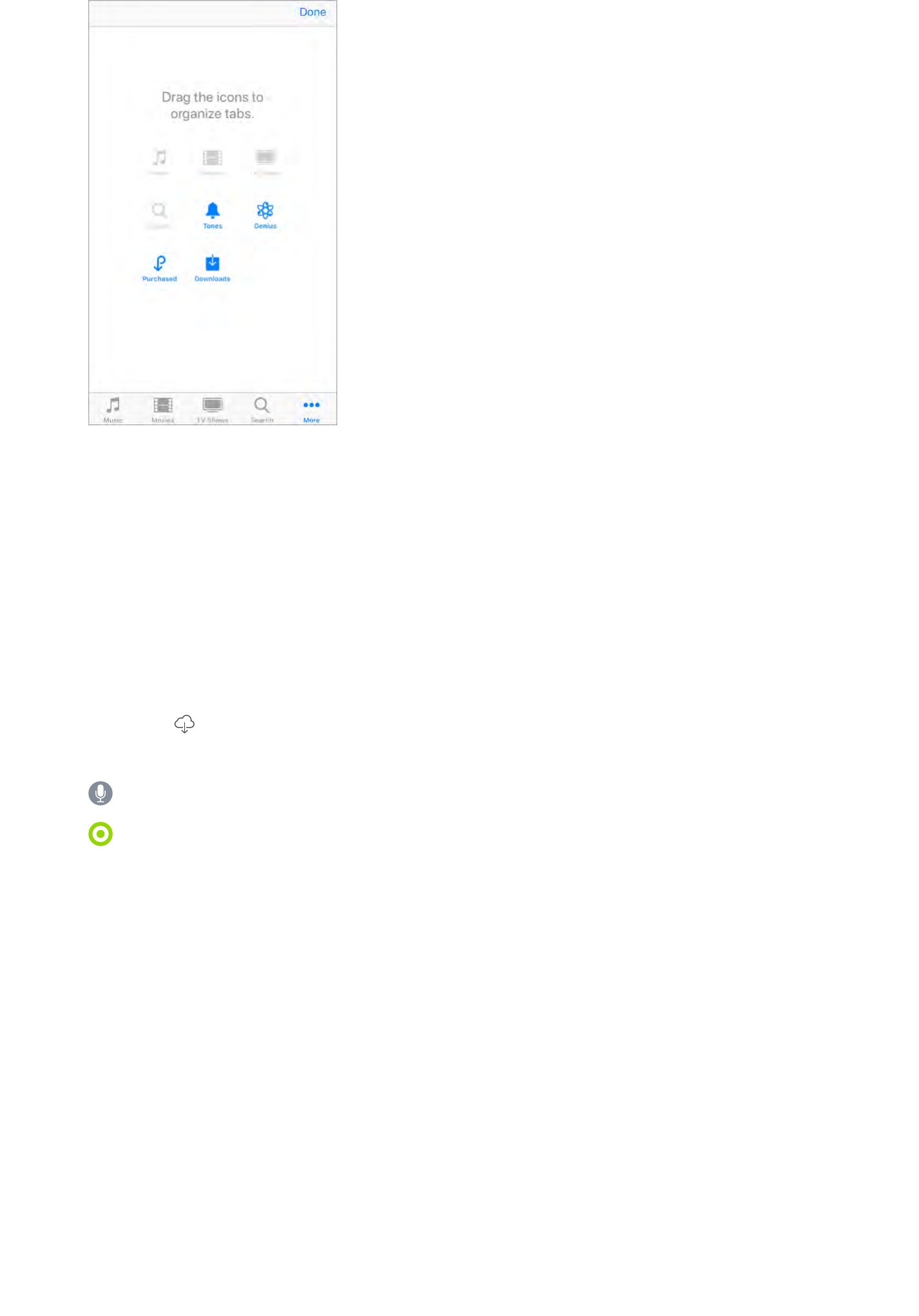This screenshot has height=1316, width=919.
Task: Tap the Done button
Action: (313, 12)
